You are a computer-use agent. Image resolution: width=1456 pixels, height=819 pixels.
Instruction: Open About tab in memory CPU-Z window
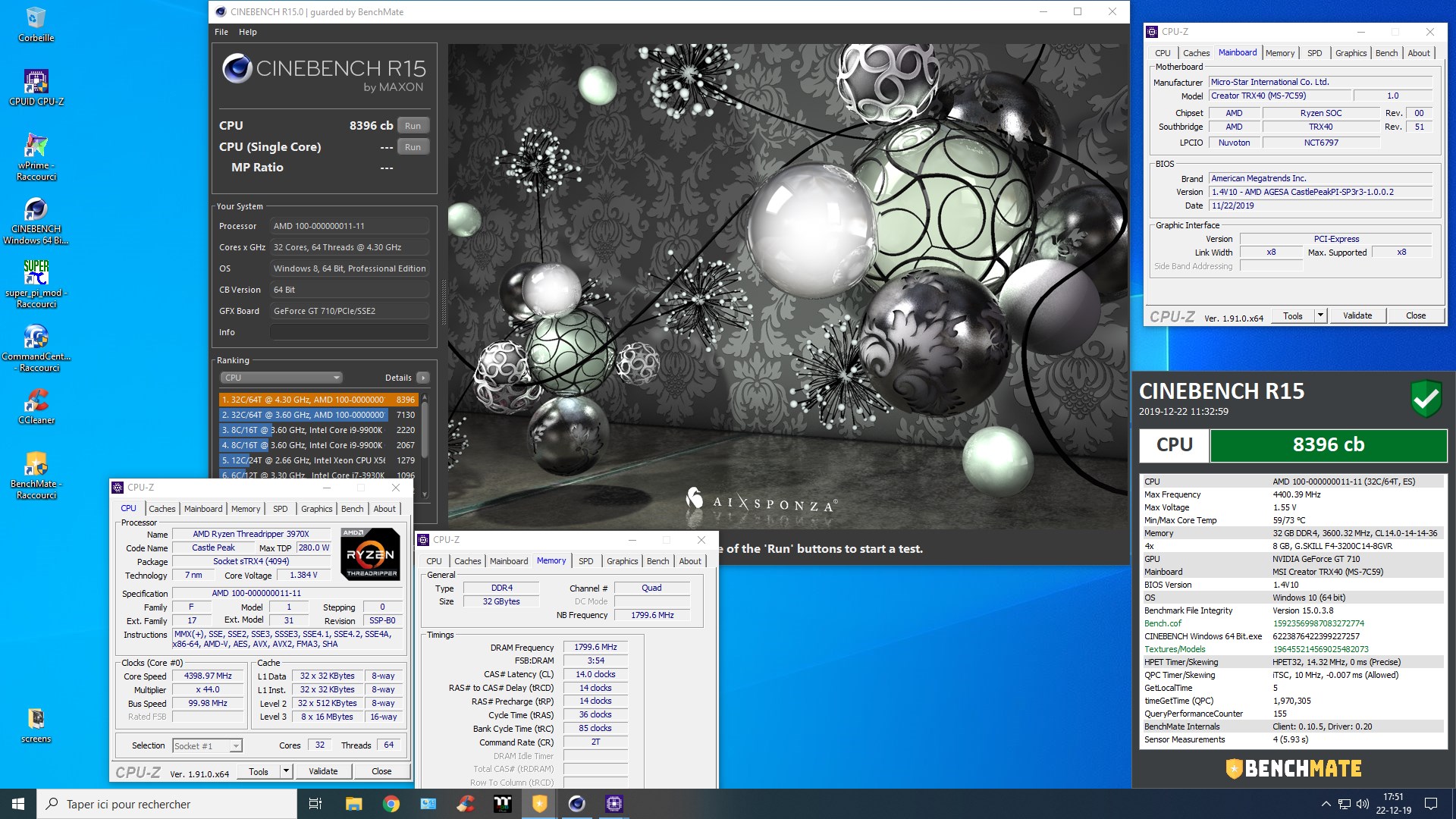pyautogui.click(x=690, y=561)
